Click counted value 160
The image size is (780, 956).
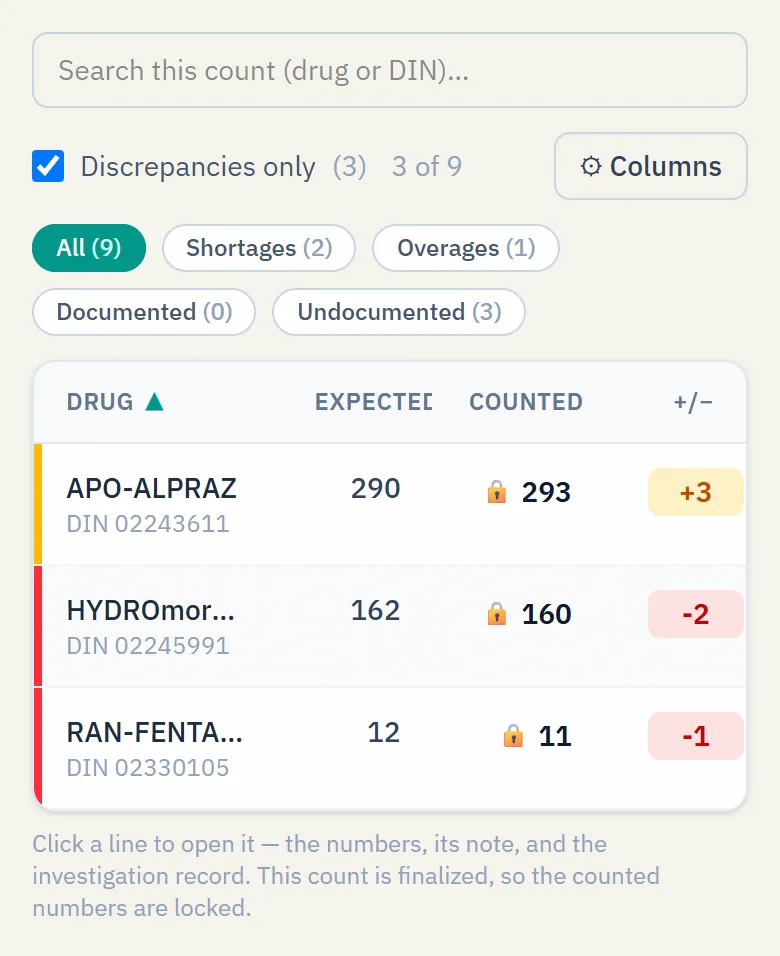click(x=546, y=614)
